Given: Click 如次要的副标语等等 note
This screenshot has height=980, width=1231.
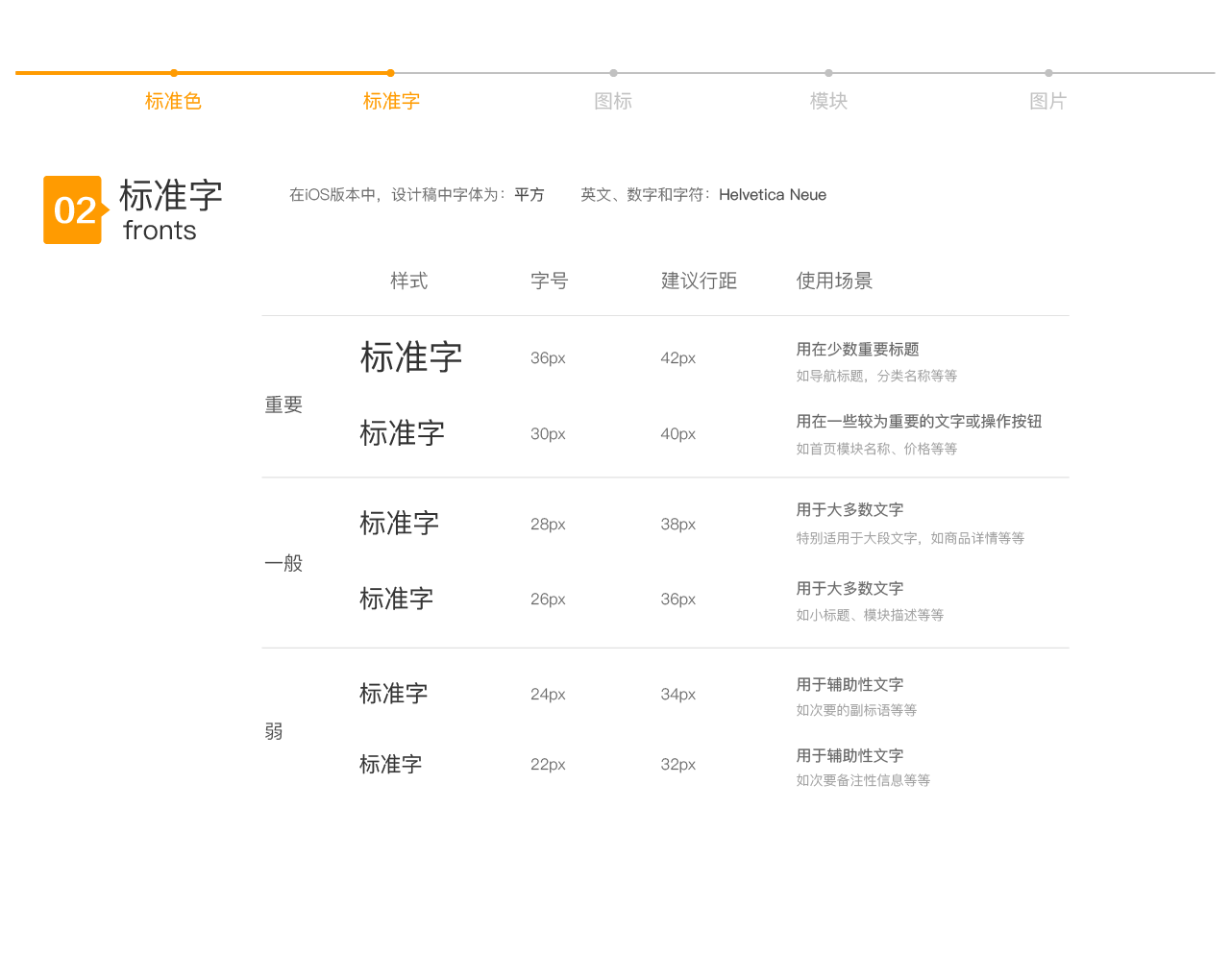Looking at the screenshot, I should pos(856,710).
